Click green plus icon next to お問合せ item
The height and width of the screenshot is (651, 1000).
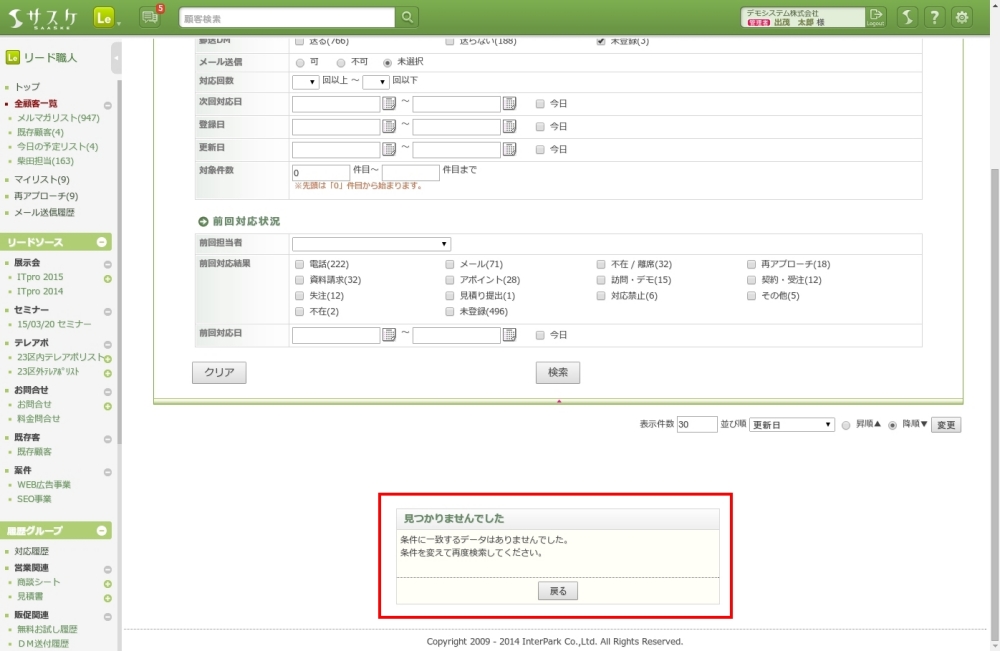click(x=108, y=406)
